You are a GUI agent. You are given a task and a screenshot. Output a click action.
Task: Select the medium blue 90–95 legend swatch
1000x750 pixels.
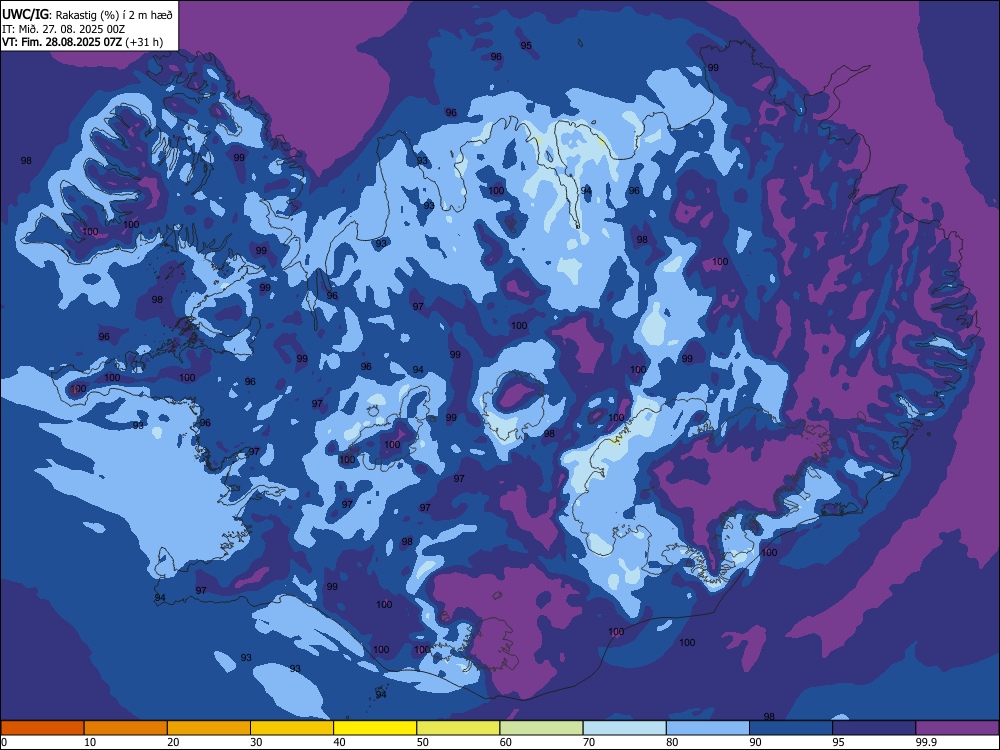pos(791,728)
